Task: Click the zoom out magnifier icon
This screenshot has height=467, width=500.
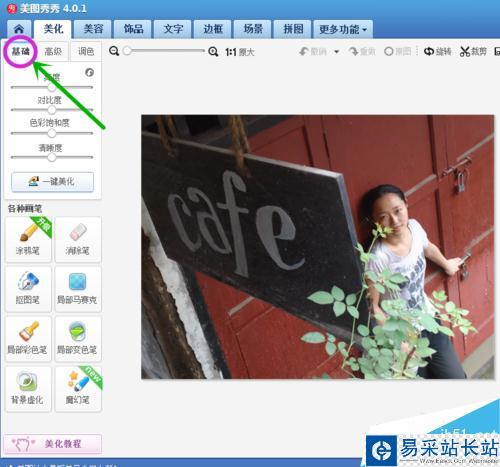Action: [114, 51]
